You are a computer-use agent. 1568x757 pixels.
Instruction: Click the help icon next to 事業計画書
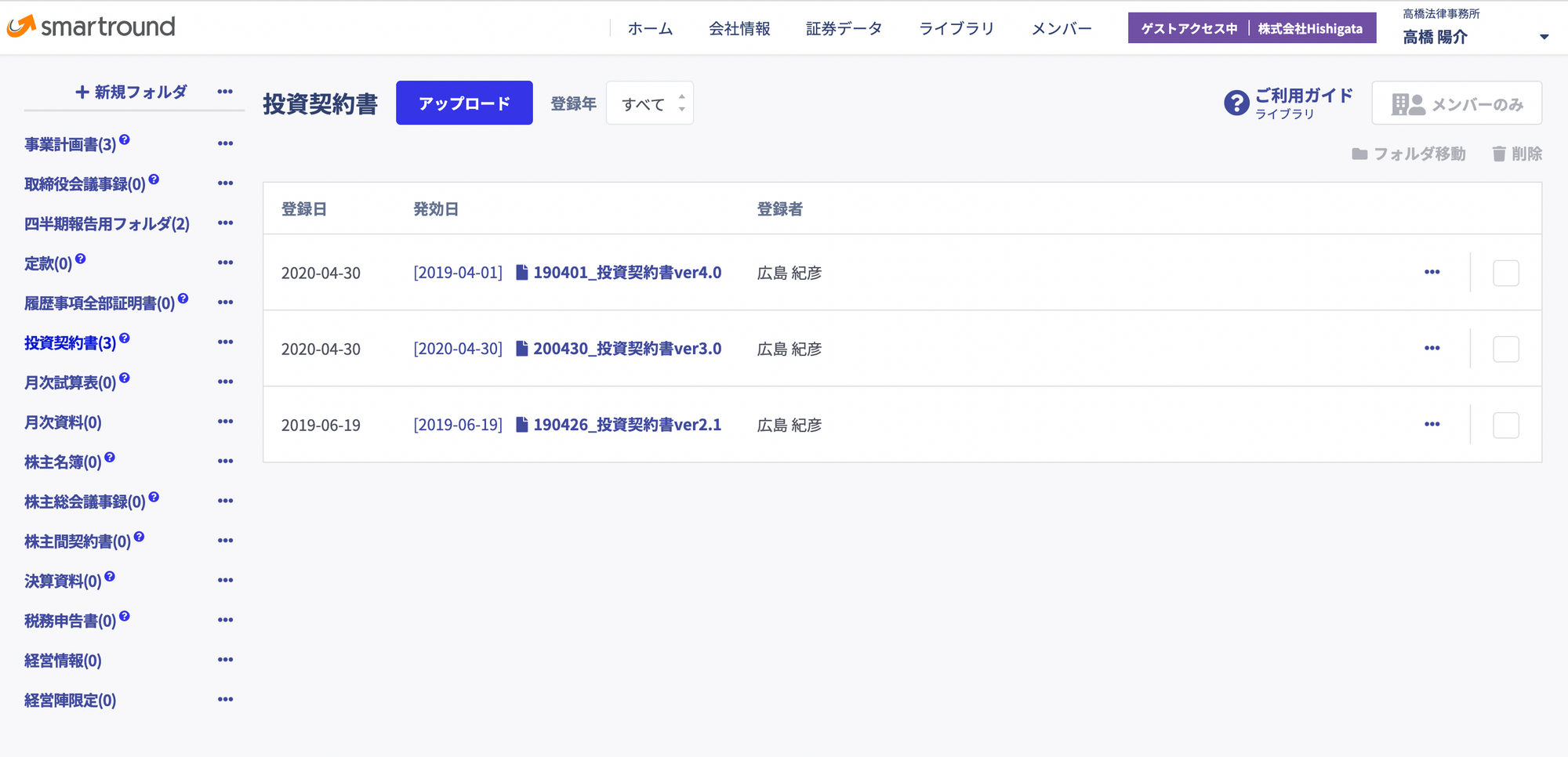point(125,139)
